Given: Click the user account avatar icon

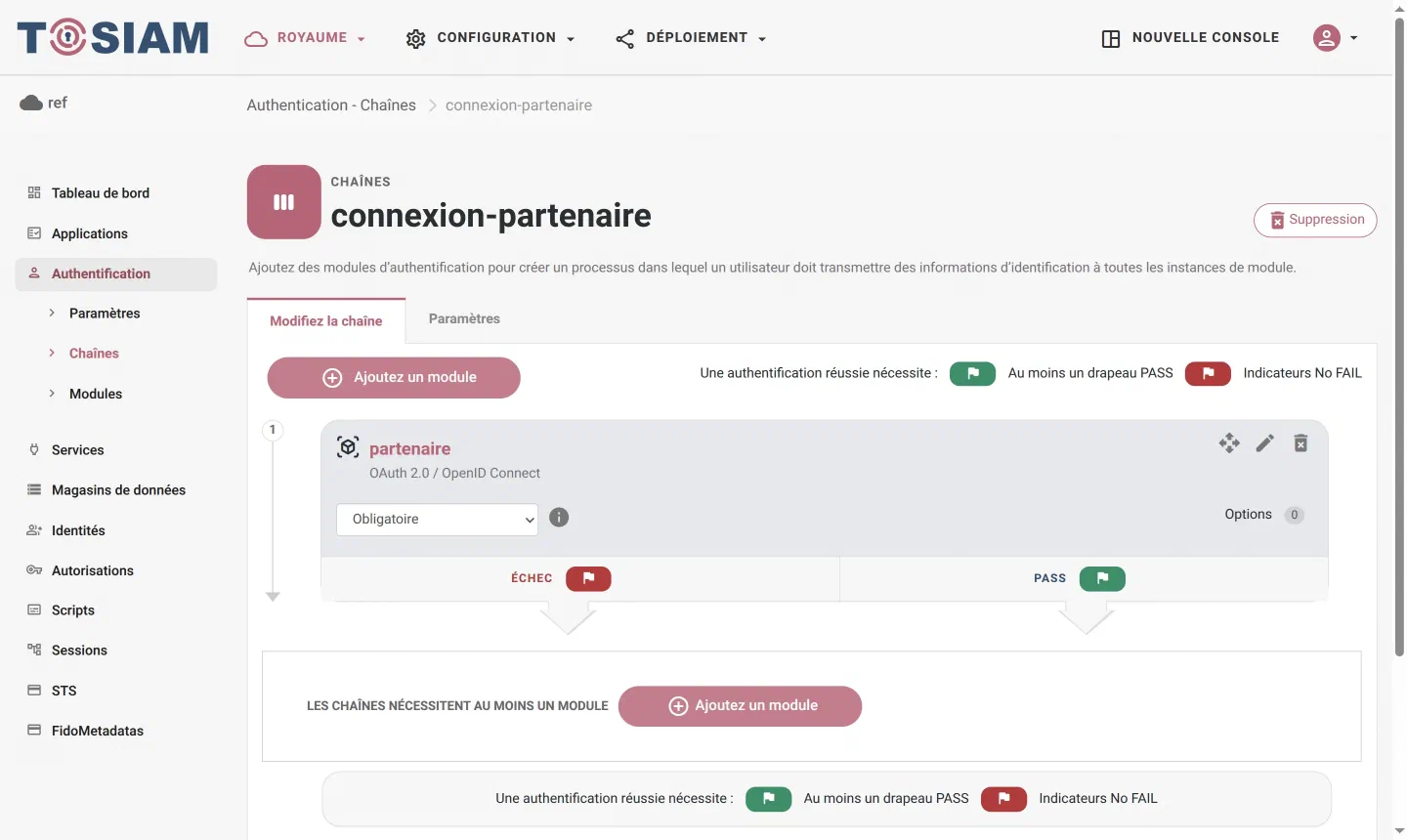Looking at the screenshot, I should pyautogui.click(x=1326, y=38).
